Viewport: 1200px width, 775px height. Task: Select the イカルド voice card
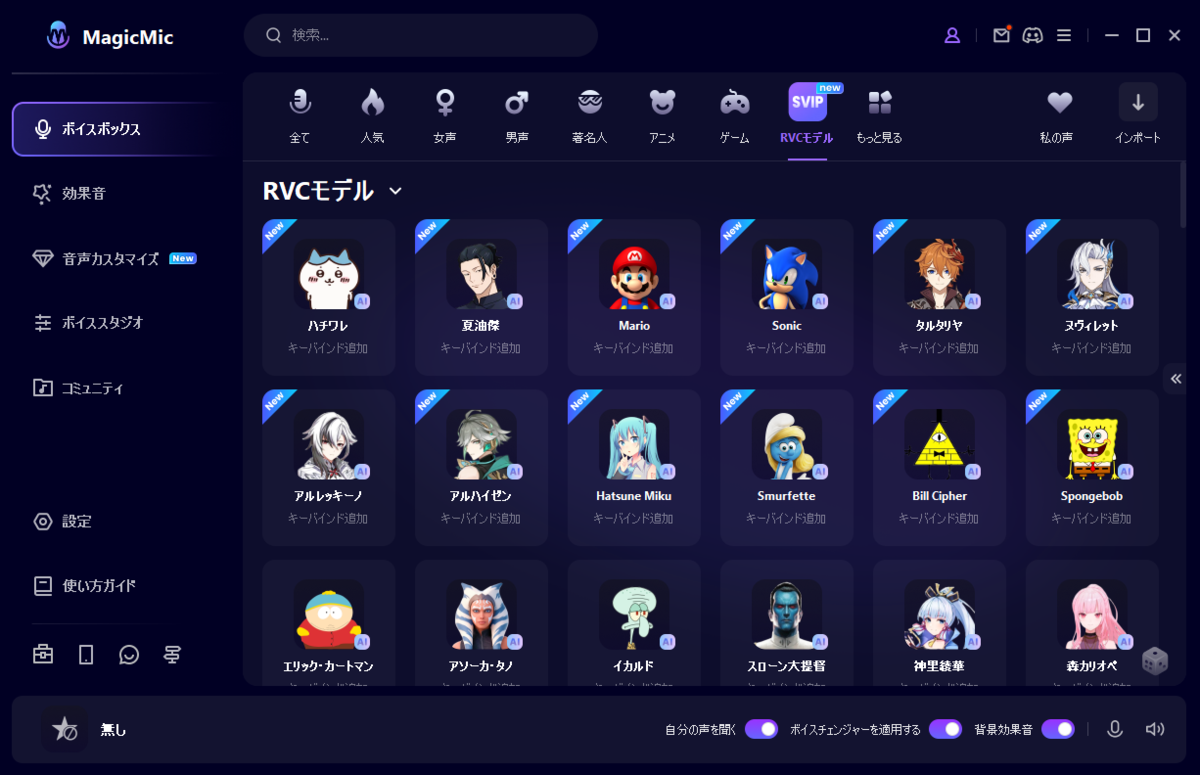coord(634,623)
